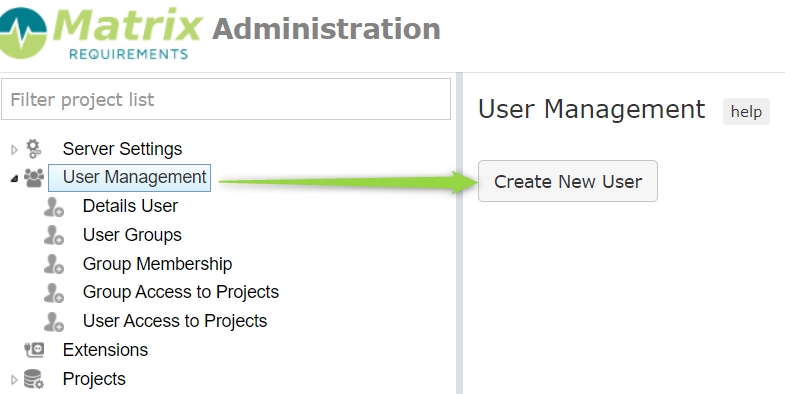The width and height of the screenshot is (785, 394).
Task: Click the User Management people icon
Action: point(34,178)
